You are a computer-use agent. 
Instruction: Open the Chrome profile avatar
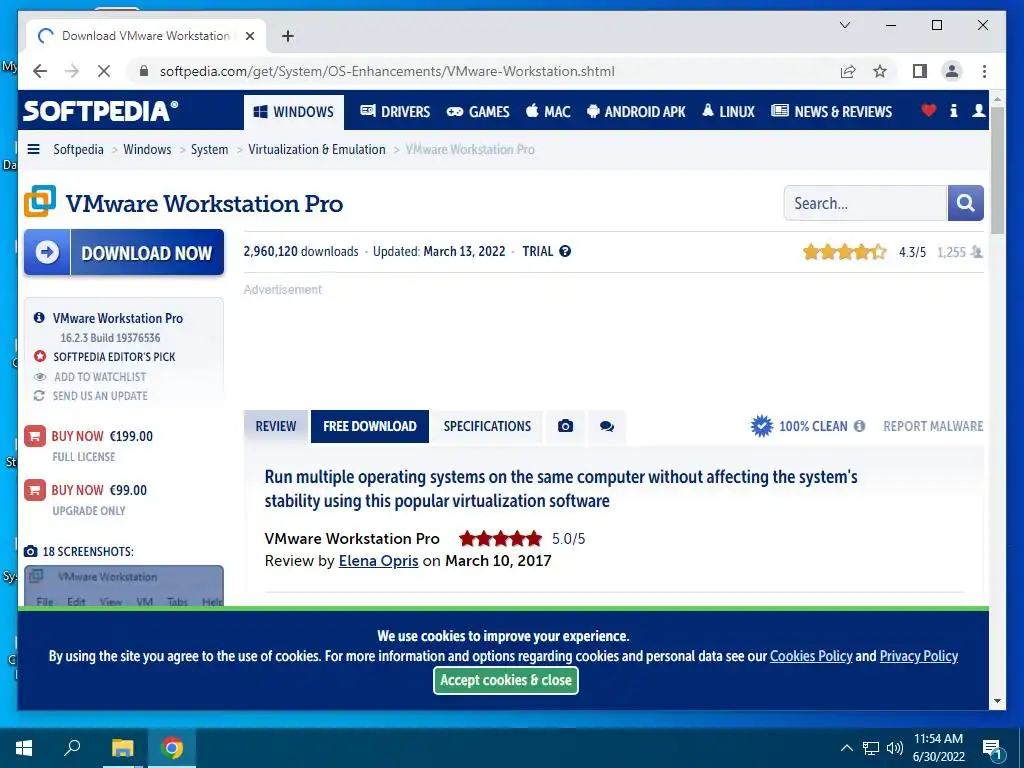pos(952,71)
